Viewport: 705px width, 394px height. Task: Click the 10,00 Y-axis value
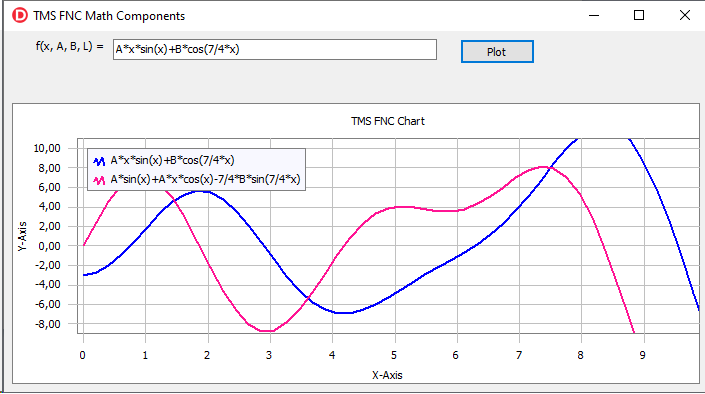(x=47, y=148)
